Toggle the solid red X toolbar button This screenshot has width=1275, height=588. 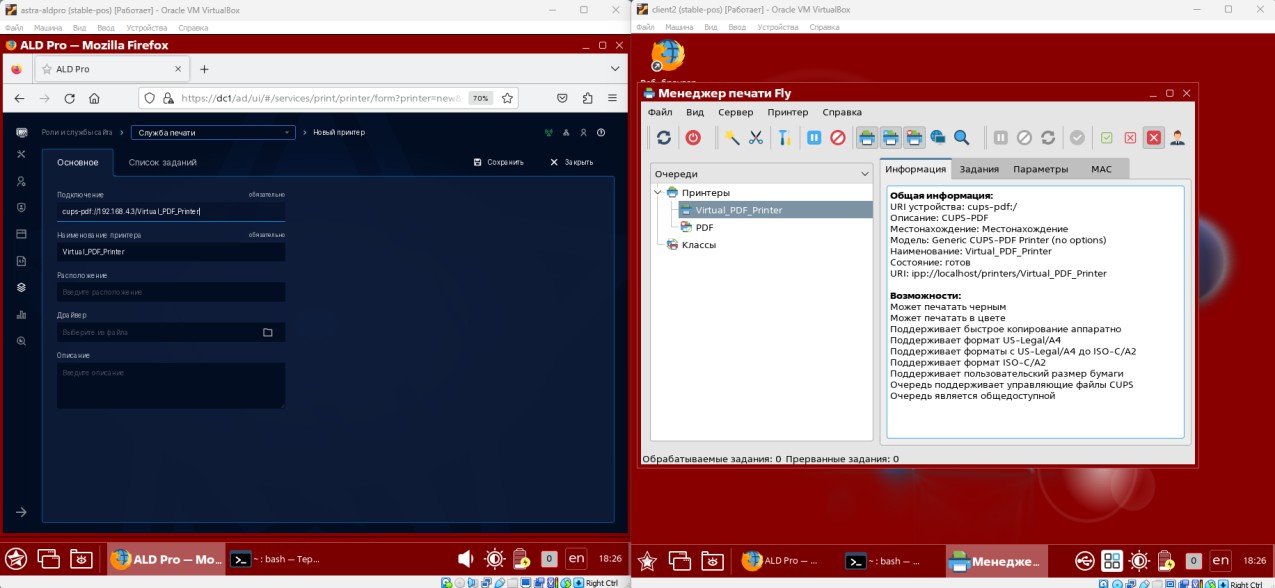pos(1154,138)
